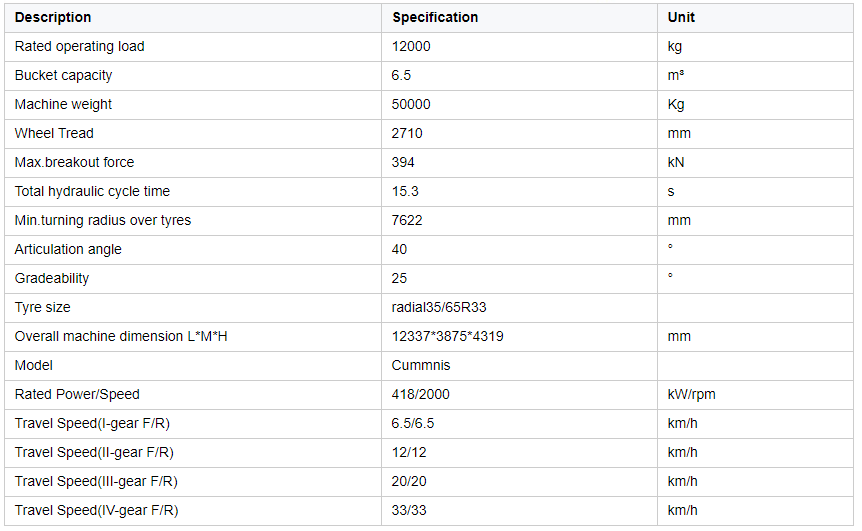Select the 394 breakout force value
This screenshot has height=531, width=862.
tap(403, 163)
